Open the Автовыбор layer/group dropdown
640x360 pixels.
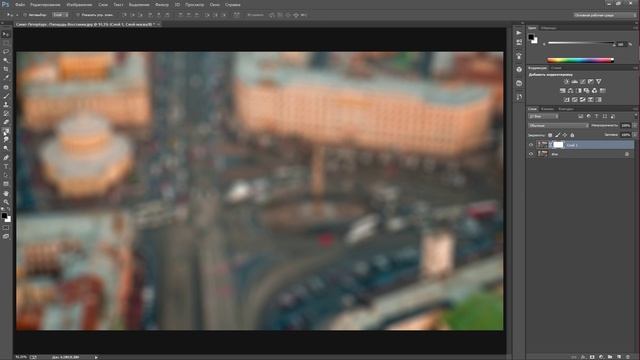pyautogui.click(x=60, y=15)
